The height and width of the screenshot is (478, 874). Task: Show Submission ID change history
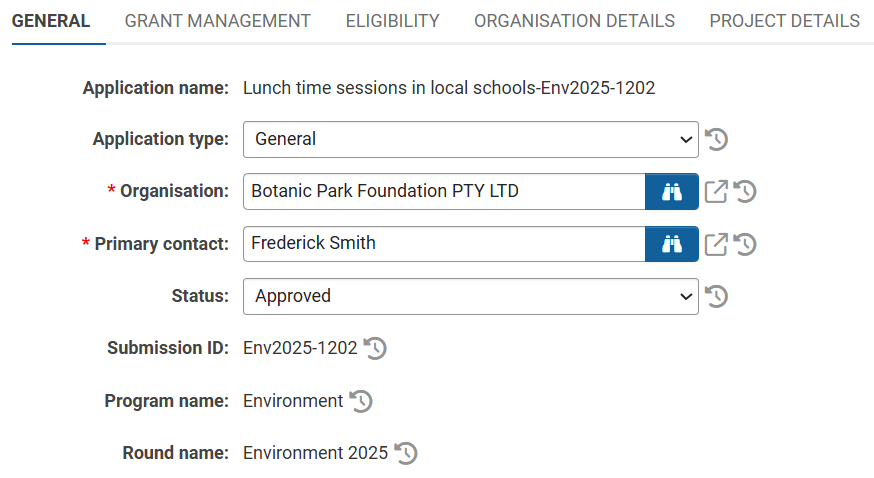tap(375, 348)
